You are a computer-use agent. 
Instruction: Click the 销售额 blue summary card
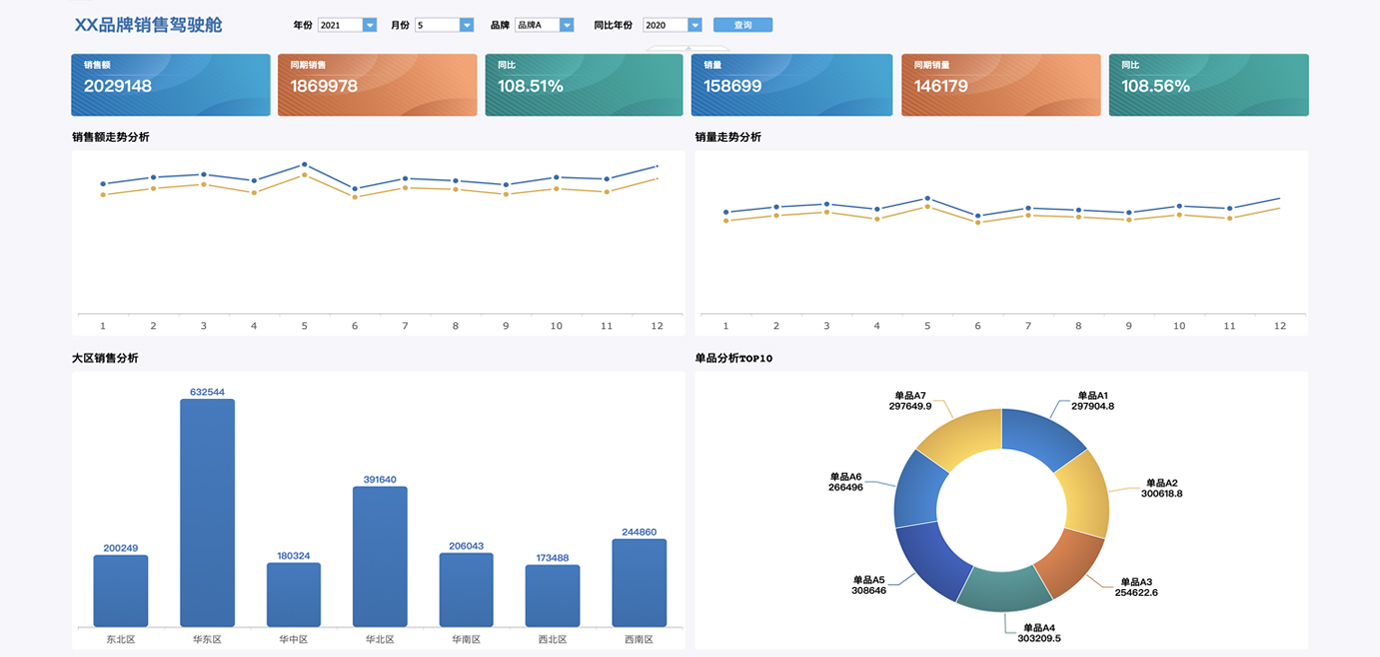click(171, 85)
